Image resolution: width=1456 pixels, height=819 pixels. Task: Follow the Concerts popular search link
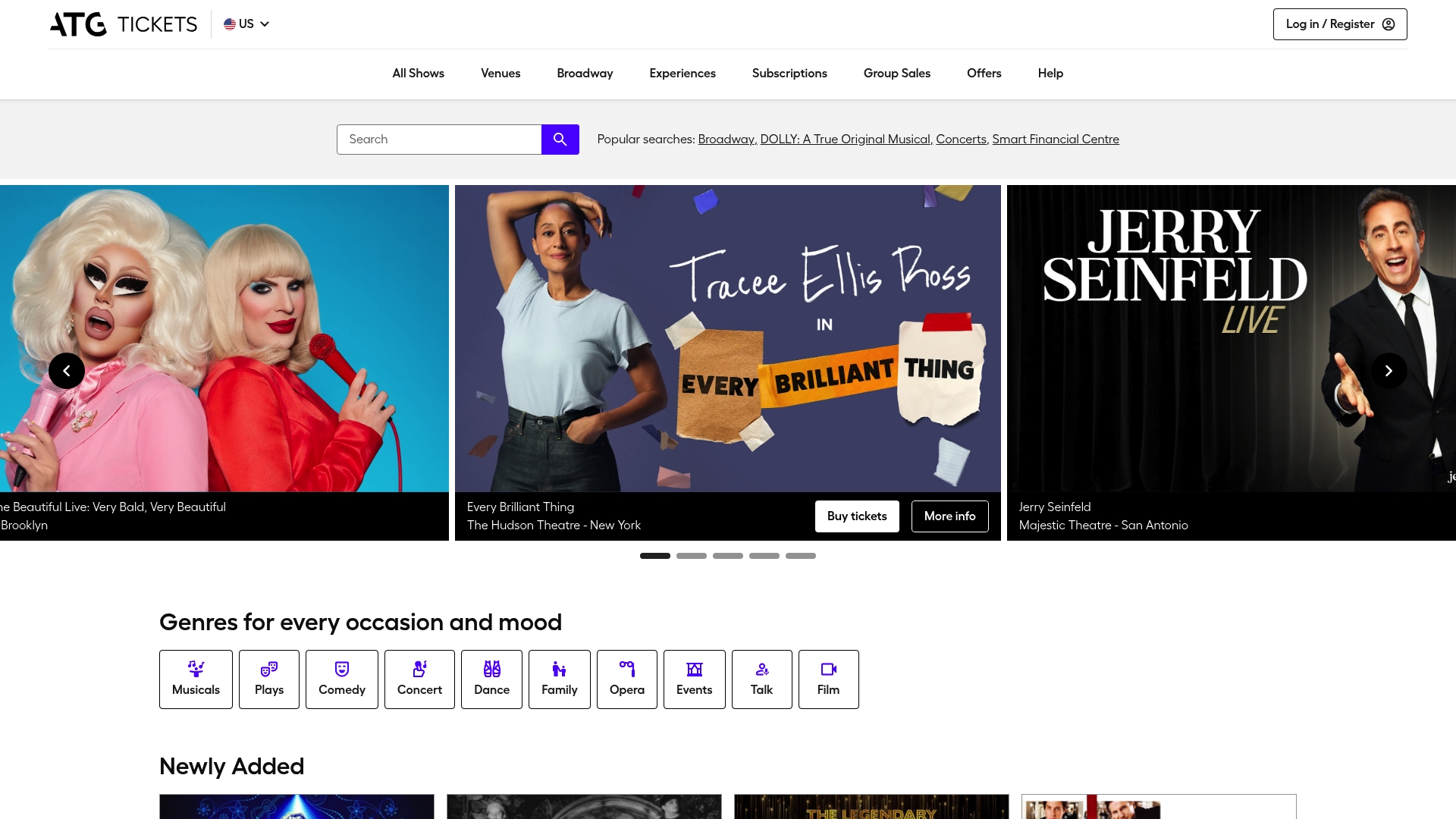pos(961,140)
